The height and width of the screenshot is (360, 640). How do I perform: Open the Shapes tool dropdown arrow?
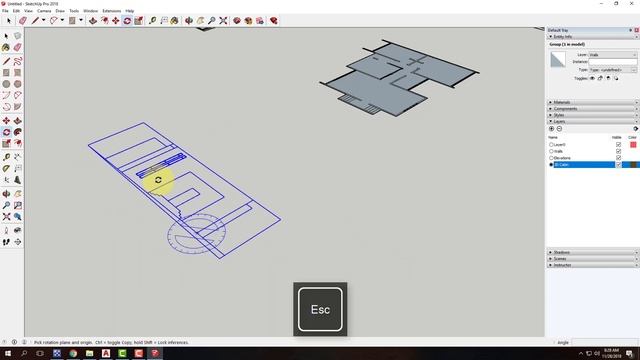(x=81, y=20)
